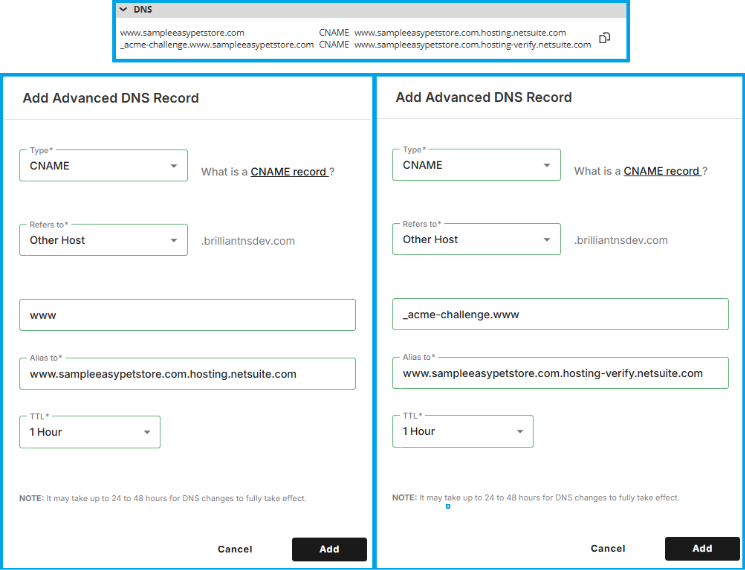Click the host field containing www
745x570 pixels.
pyautogui.click(x=187, y=315)
